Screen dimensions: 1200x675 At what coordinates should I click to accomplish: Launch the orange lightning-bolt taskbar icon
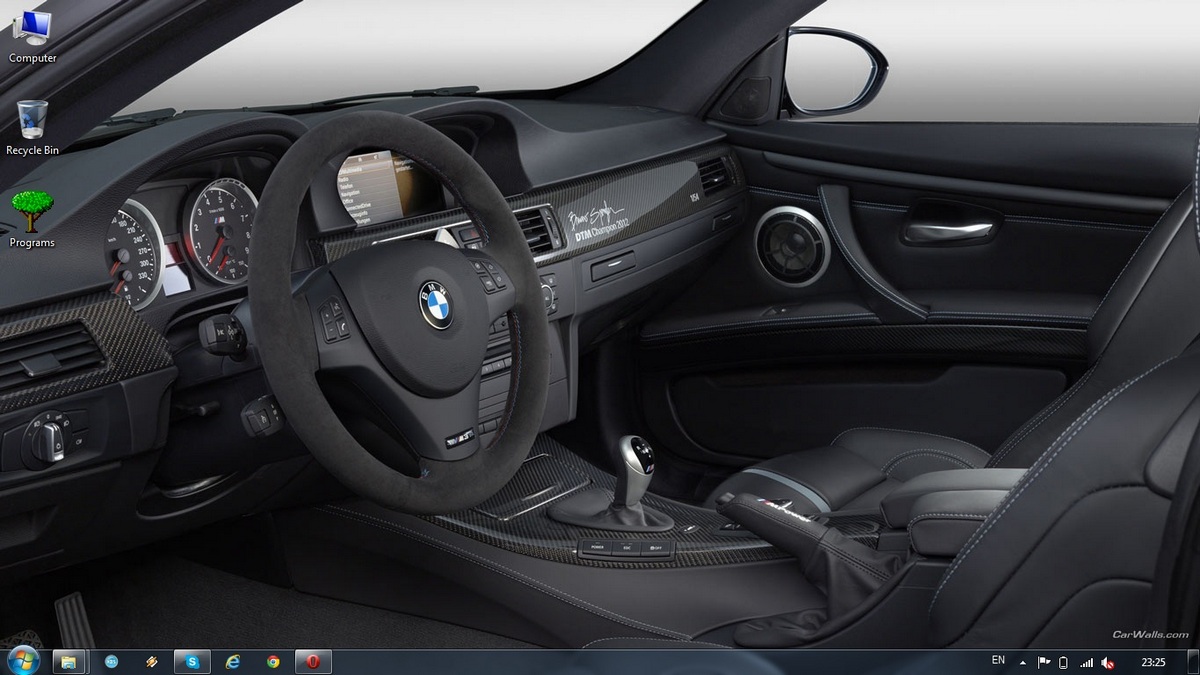(152, 661)
